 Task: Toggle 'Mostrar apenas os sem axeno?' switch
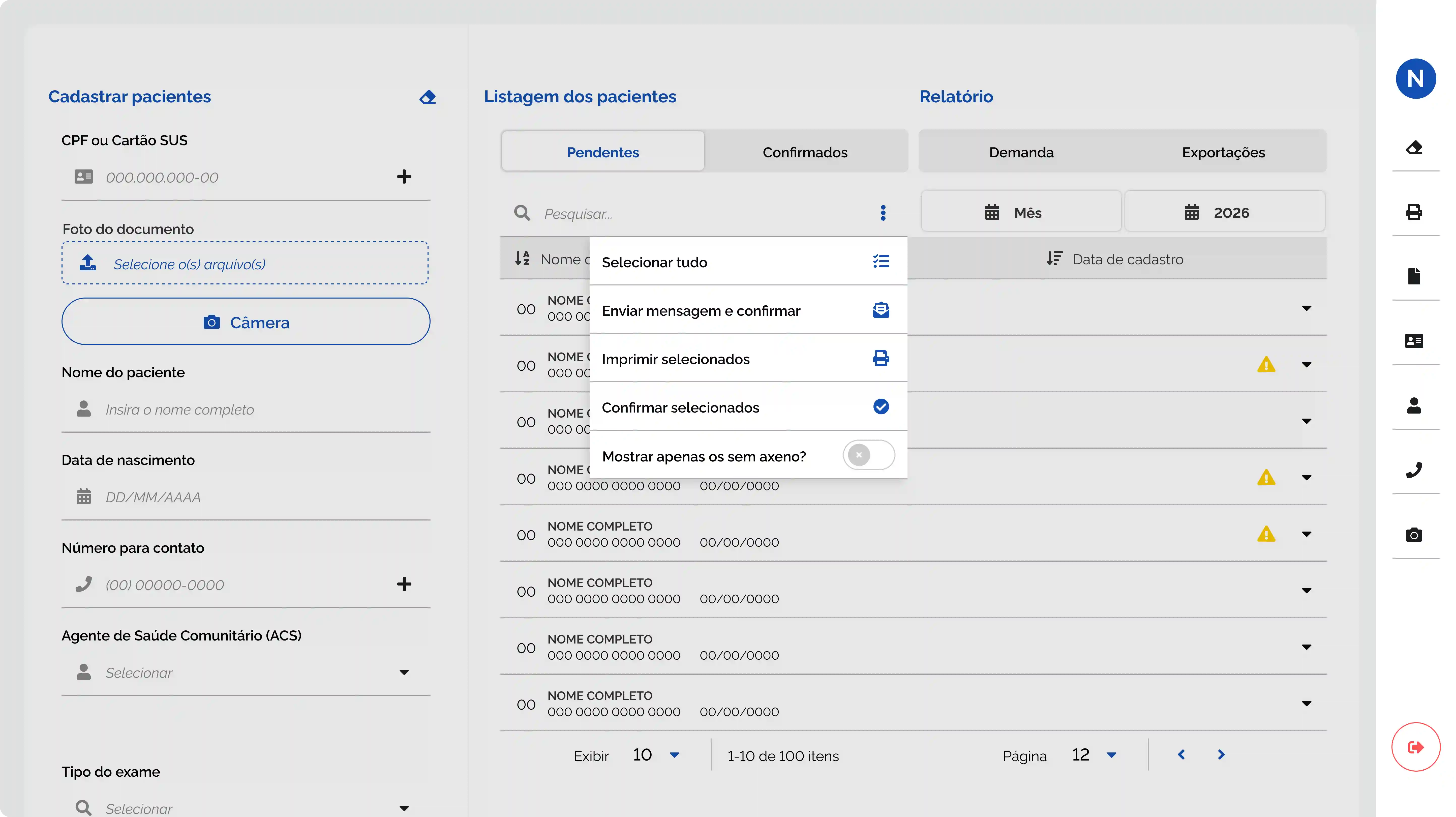point(868,455)
